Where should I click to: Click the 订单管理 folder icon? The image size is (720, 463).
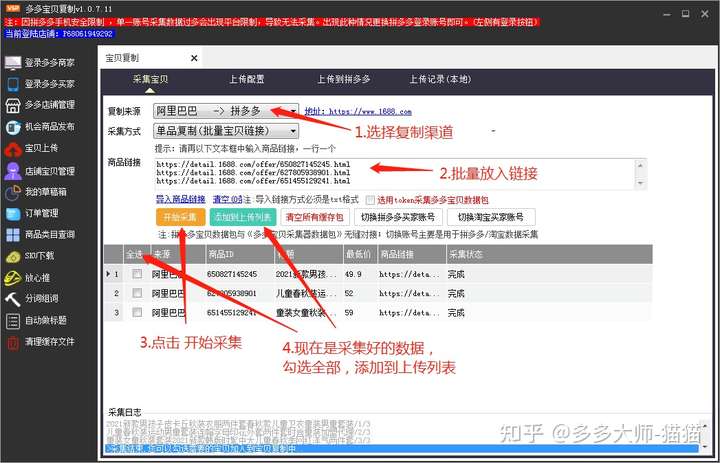pos(13,214)
